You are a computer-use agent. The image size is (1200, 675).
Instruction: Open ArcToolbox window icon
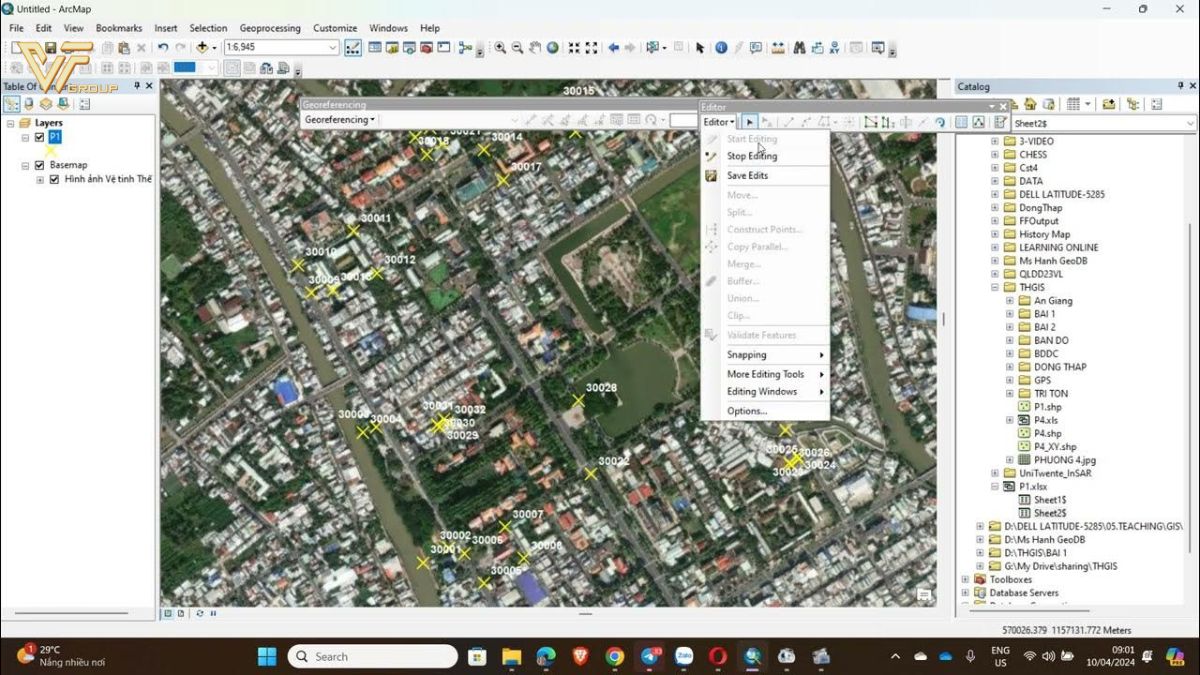426,47
